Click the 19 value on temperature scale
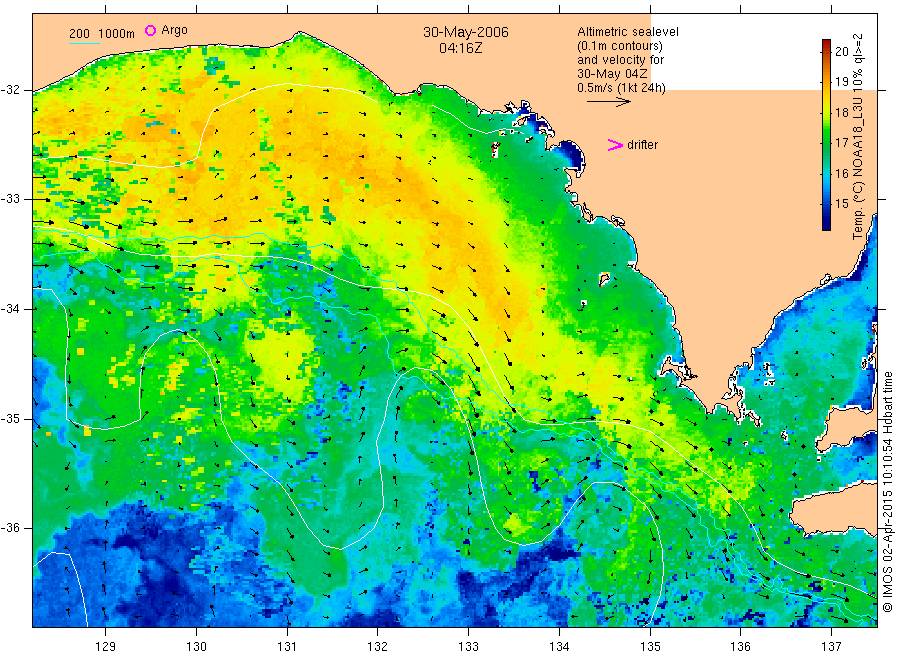 841,81
